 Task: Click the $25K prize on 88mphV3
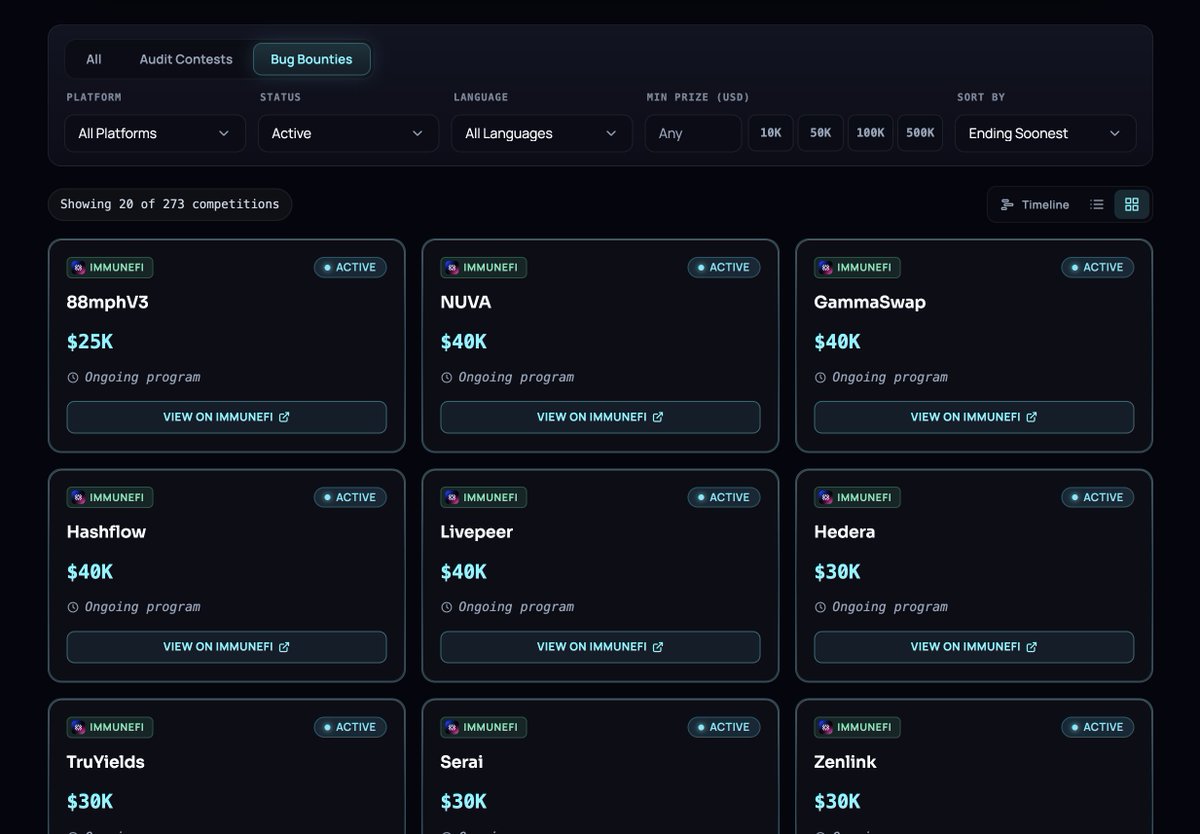click(90, 342)
